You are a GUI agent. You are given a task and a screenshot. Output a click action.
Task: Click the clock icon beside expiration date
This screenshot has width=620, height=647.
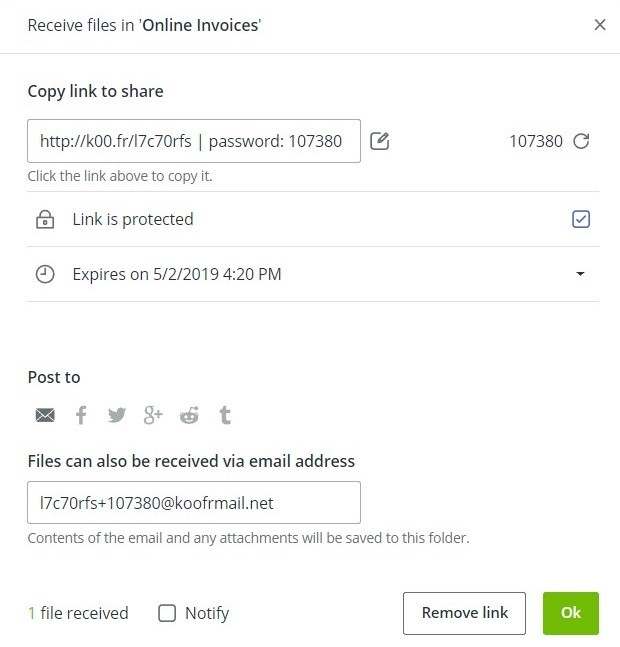(45, 274)
